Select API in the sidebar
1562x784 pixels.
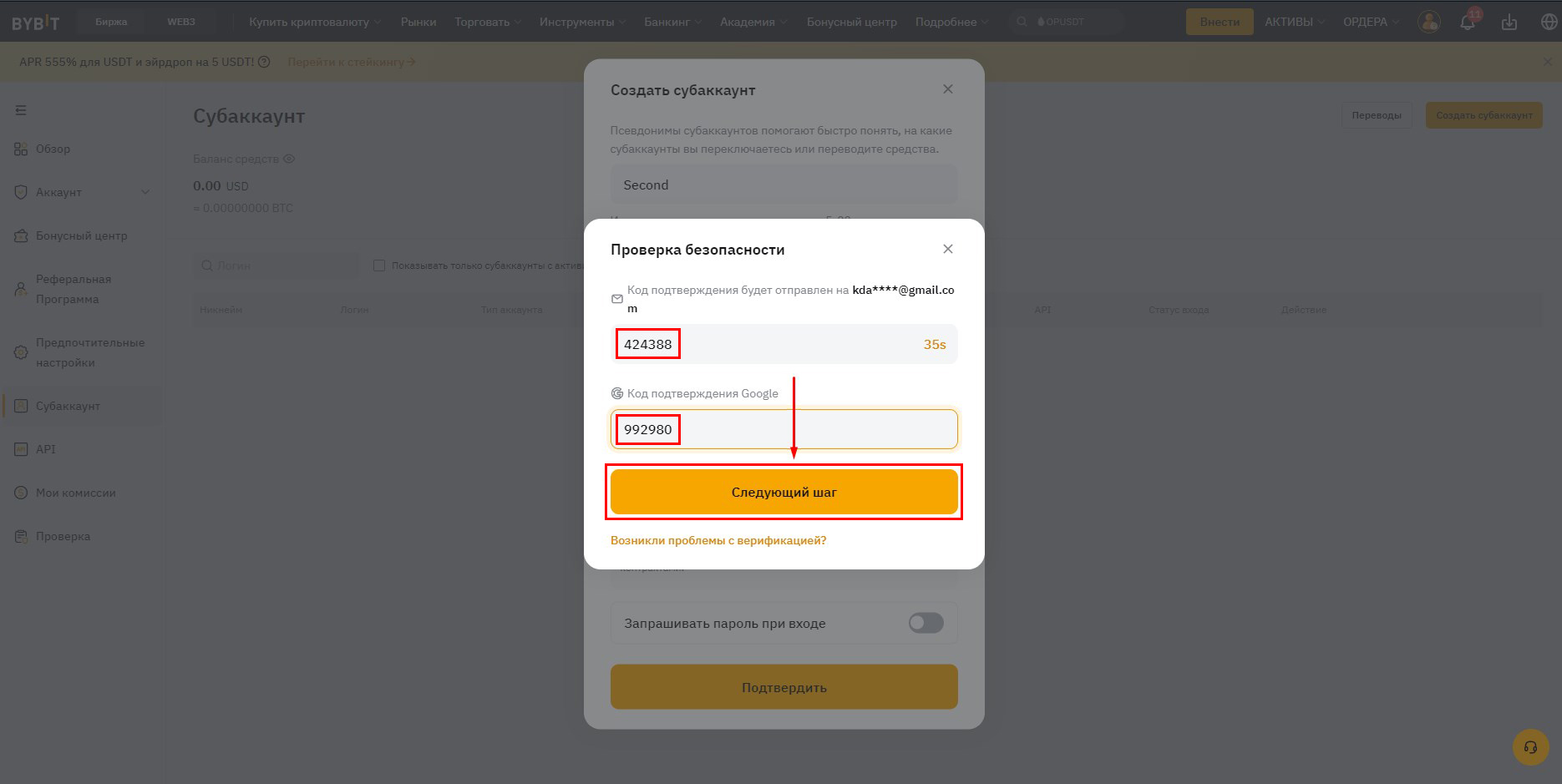pyautogui.click(x=45, y=449)
